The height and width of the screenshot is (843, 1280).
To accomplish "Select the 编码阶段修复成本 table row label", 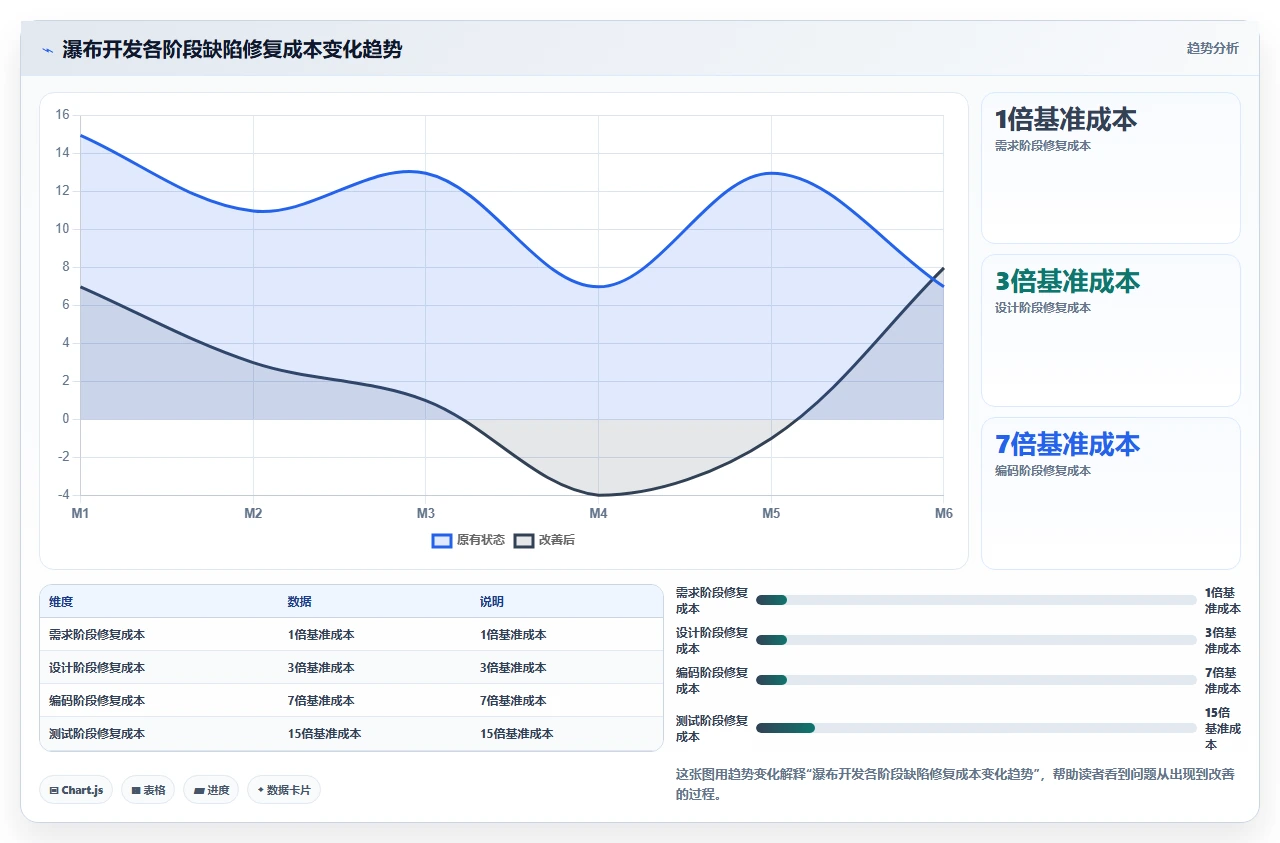I will [97, 701].
